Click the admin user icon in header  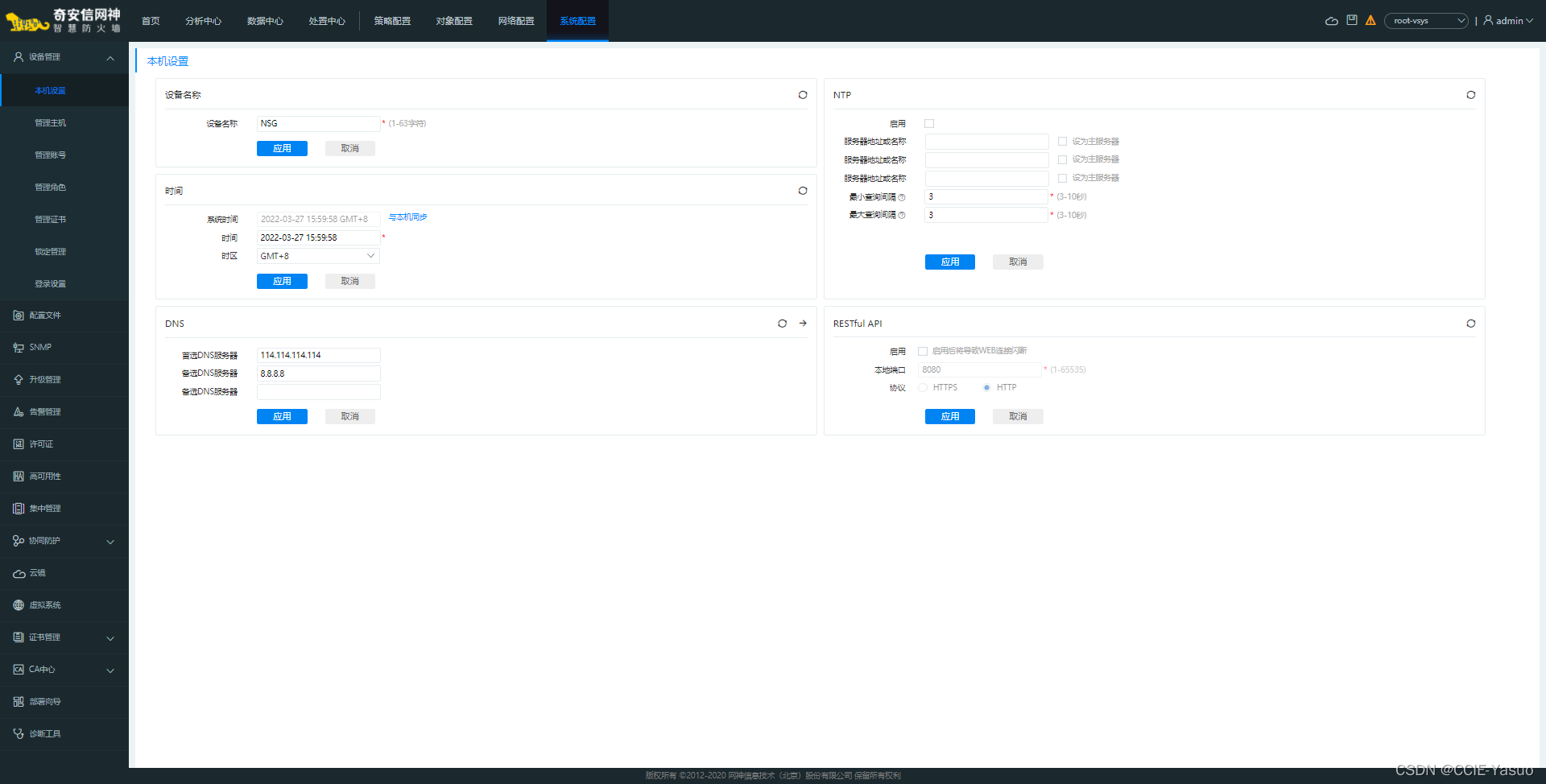(1488, 20)
